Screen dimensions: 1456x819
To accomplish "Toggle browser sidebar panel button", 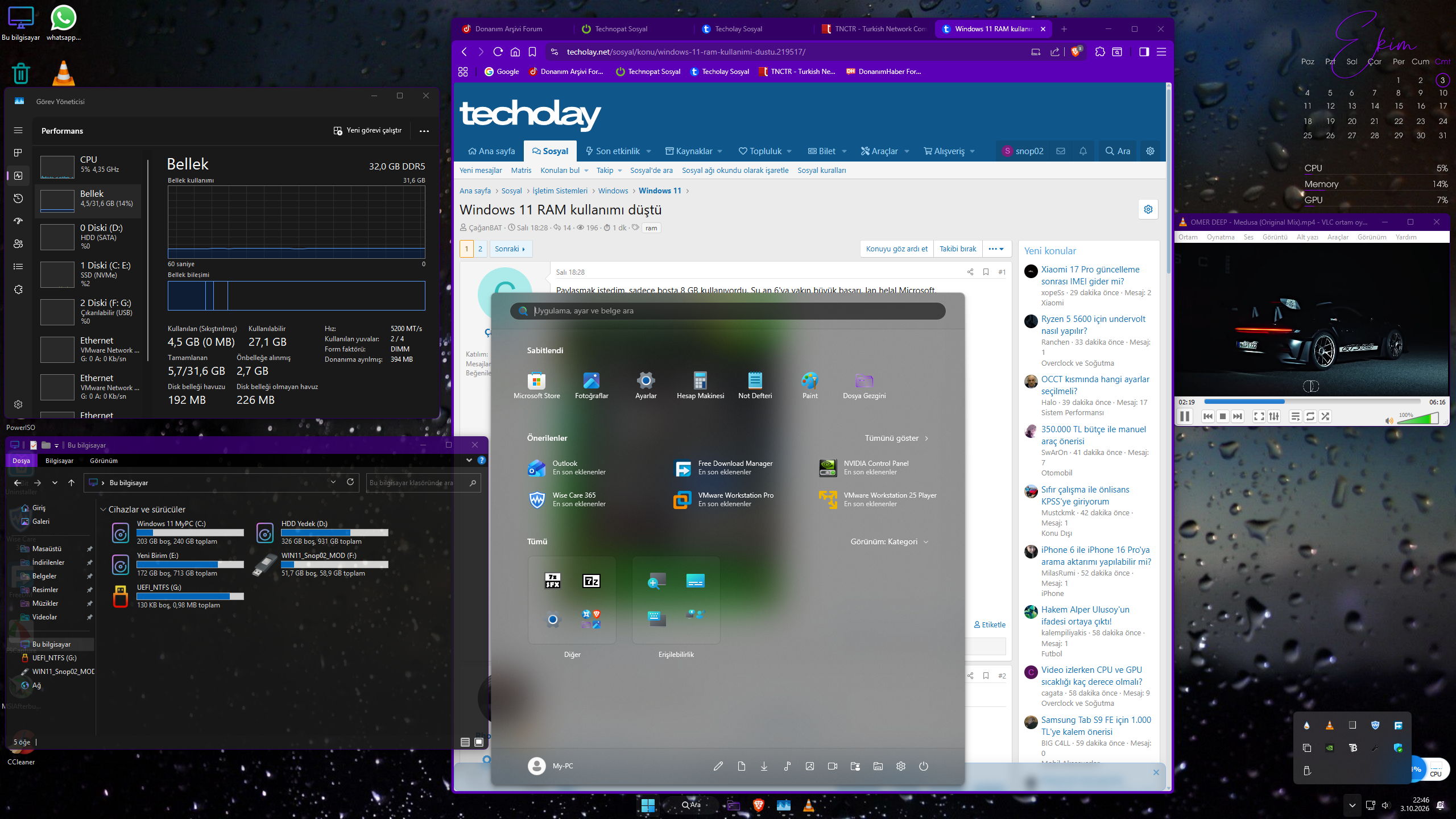I will click(1144, 52).
